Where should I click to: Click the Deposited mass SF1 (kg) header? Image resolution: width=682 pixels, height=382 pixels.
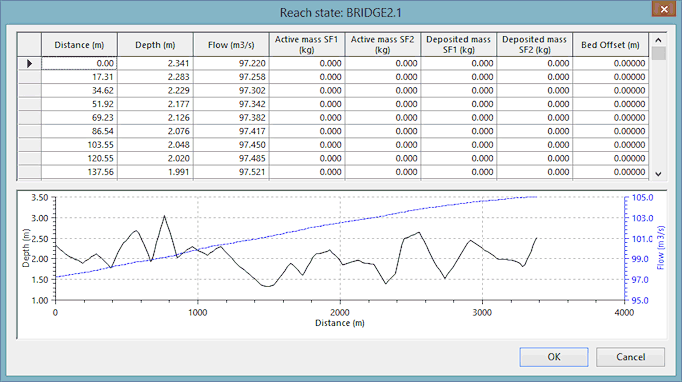click(458, 45)
